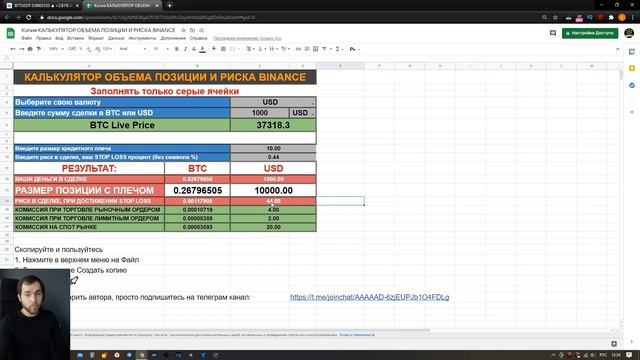This screenshot has width=640, height=360.
Task: Open the Вид menu
Action: [59, 38]
